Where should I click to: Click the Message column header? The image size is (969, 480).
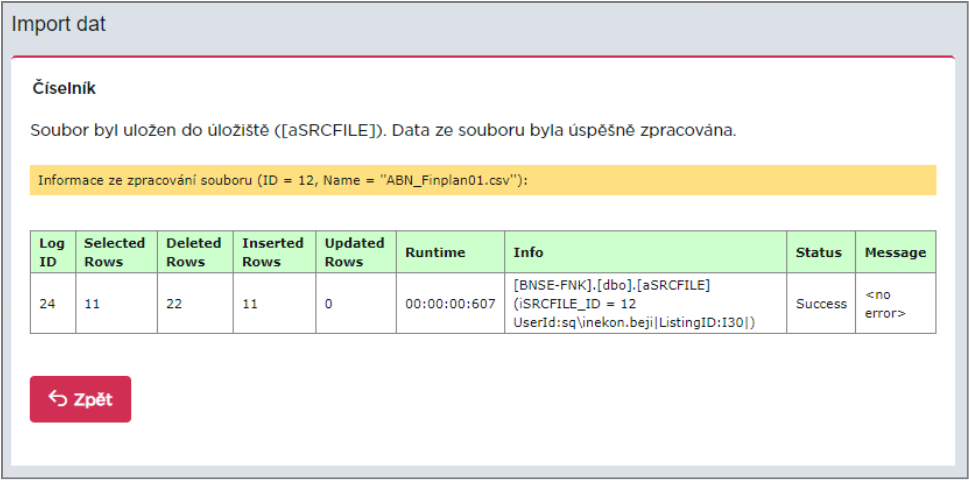tap(896, 252)
